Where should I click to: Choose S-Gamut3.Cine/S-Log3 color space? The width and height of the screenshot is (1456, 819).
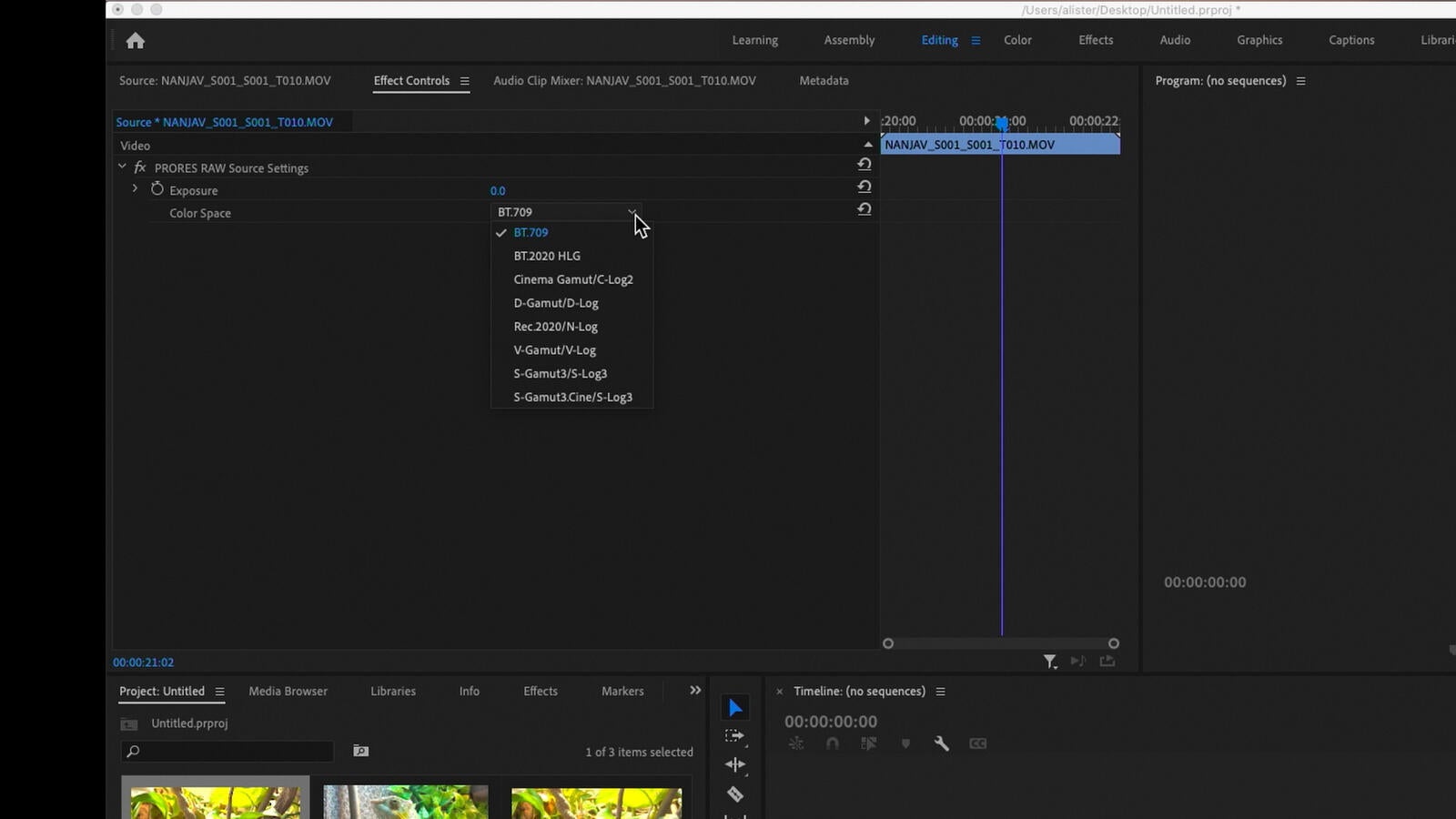tap(572, 398)
